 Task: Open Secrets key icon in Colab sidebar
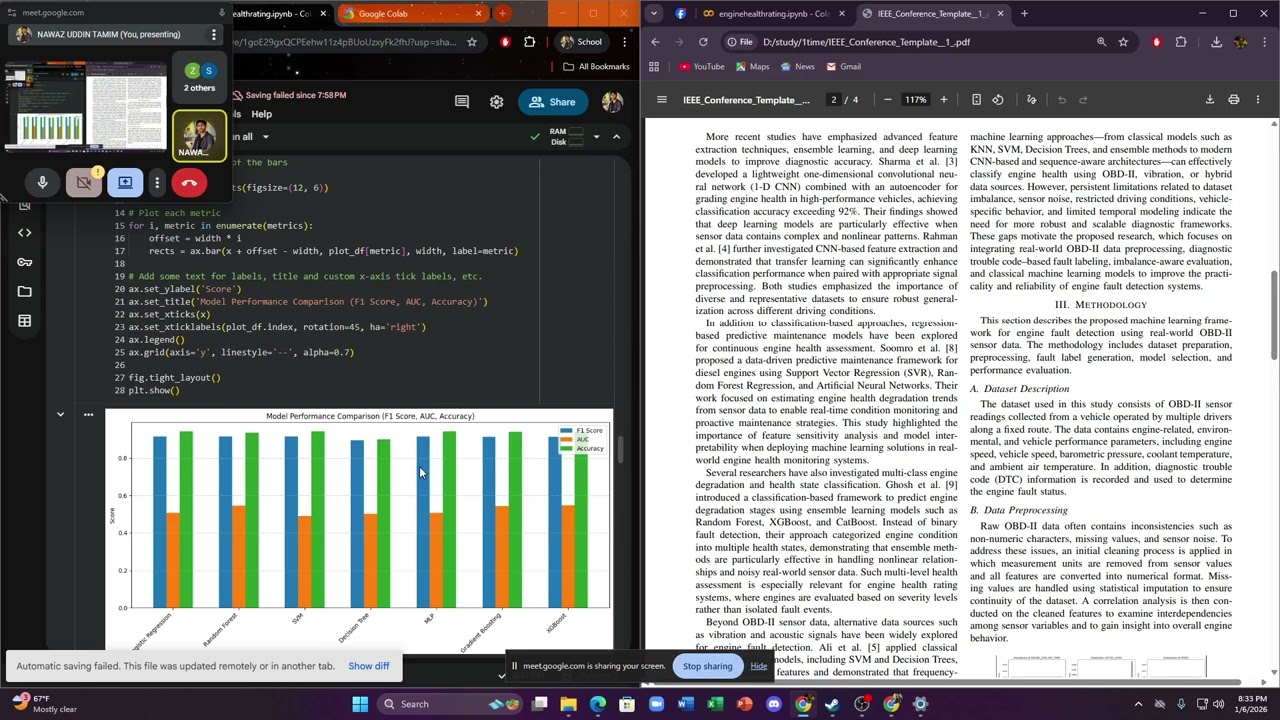[x=25, y=262]
